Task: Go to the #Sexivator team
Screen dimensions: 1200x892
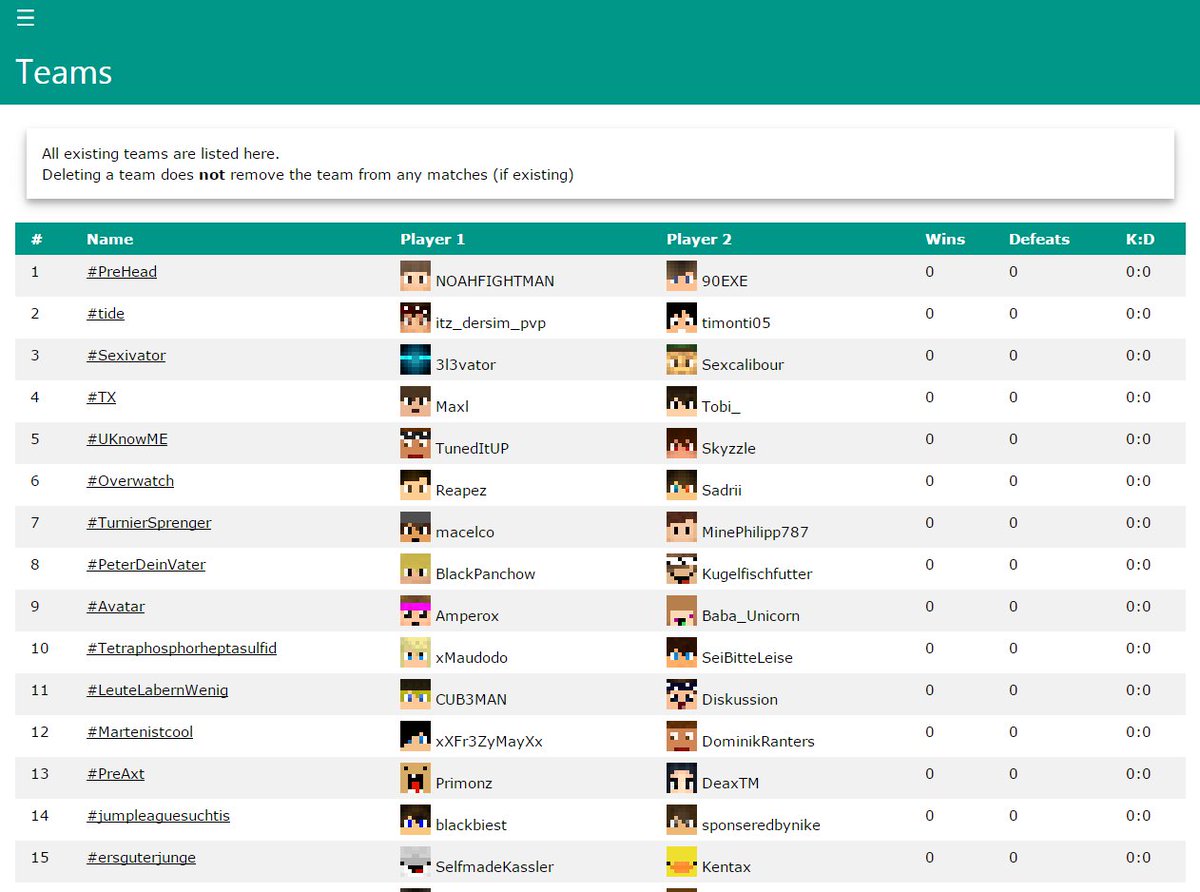Action: click(126, 356)
